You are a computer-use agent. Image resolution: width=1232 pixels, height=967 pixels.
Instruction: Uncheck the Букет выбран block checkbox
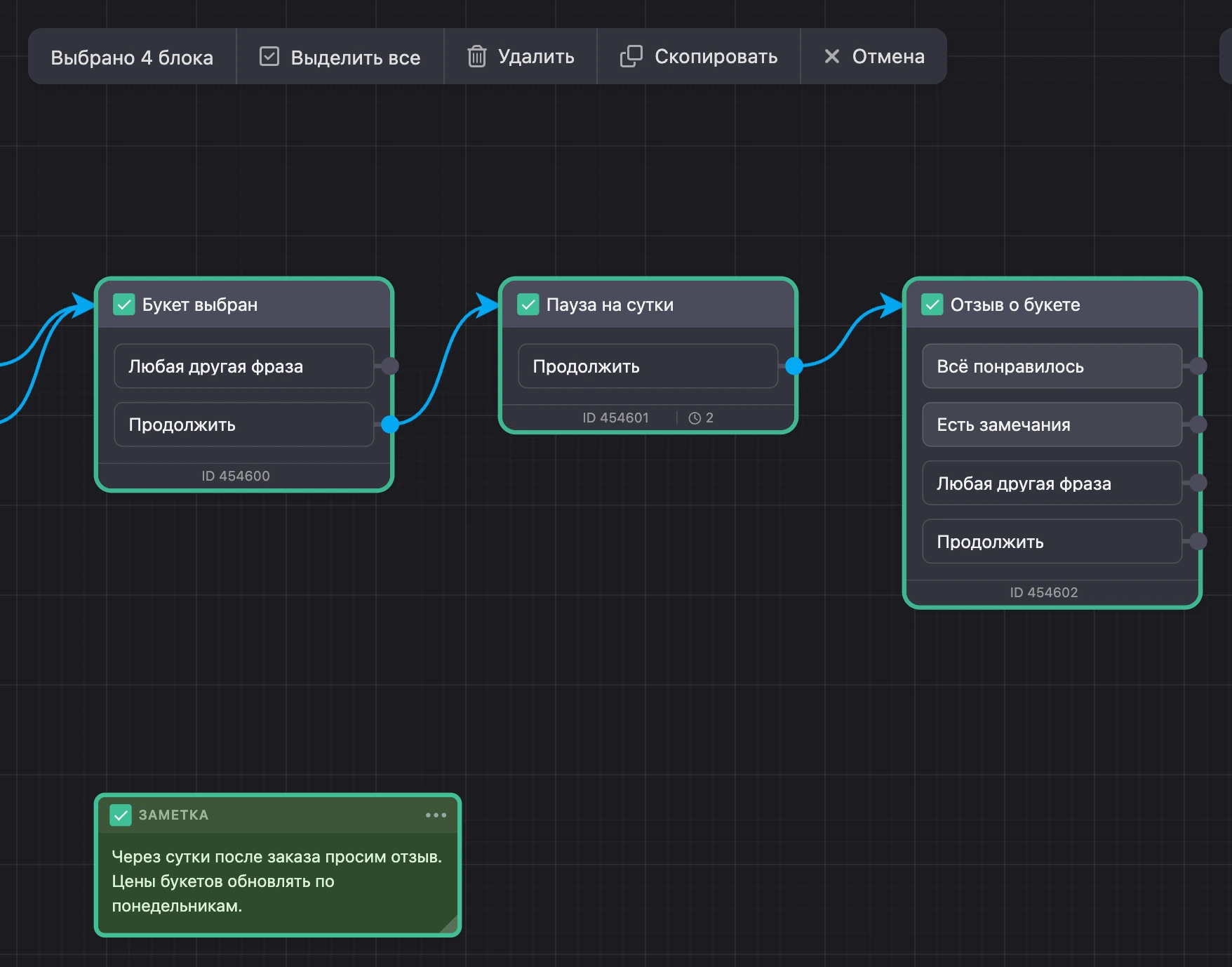pyautogui.click(x=124, y=305)
